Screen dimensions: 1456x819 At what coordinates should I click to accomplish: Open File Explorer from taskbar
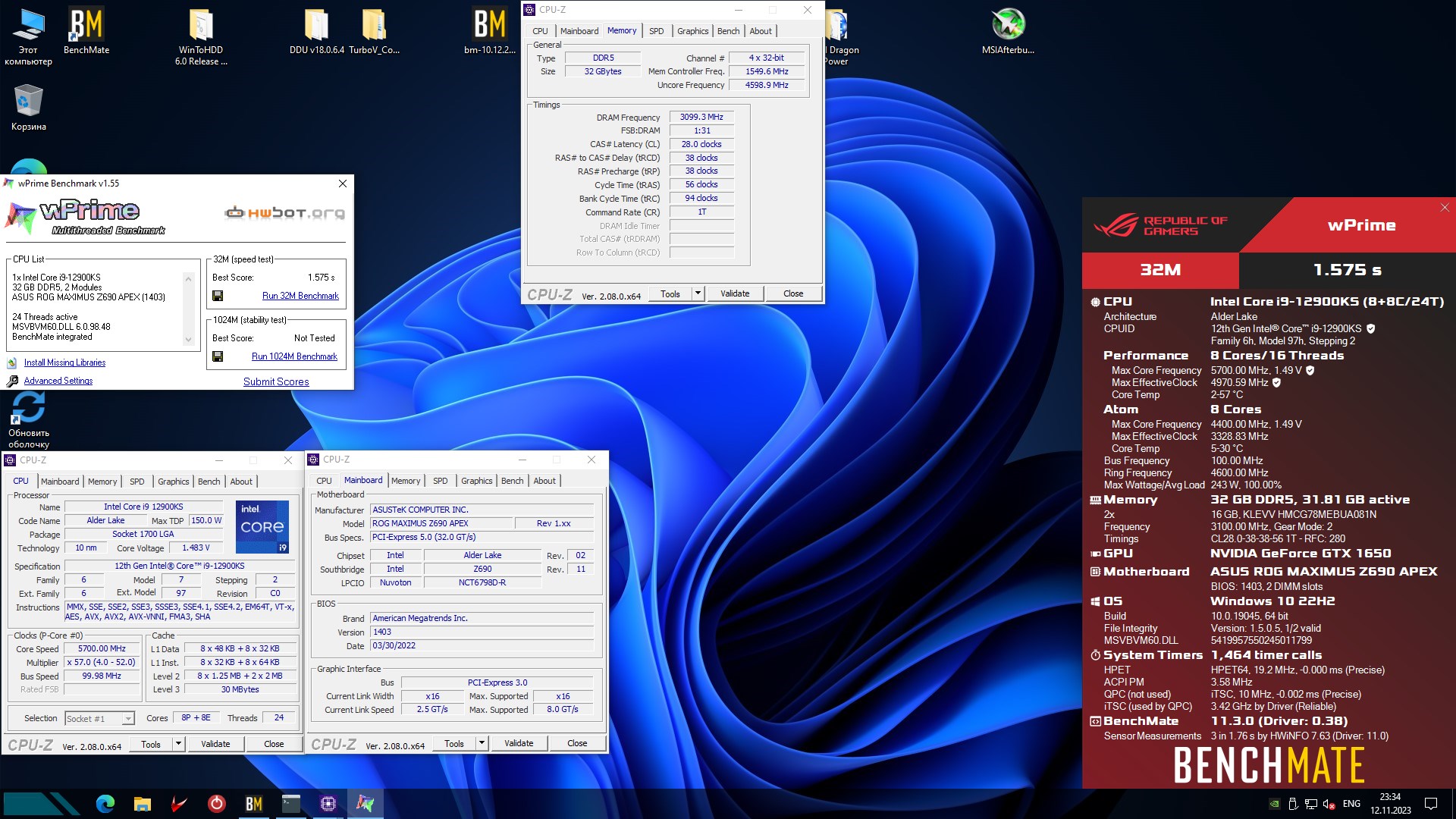pyautogui.click(x=142, y=804)
